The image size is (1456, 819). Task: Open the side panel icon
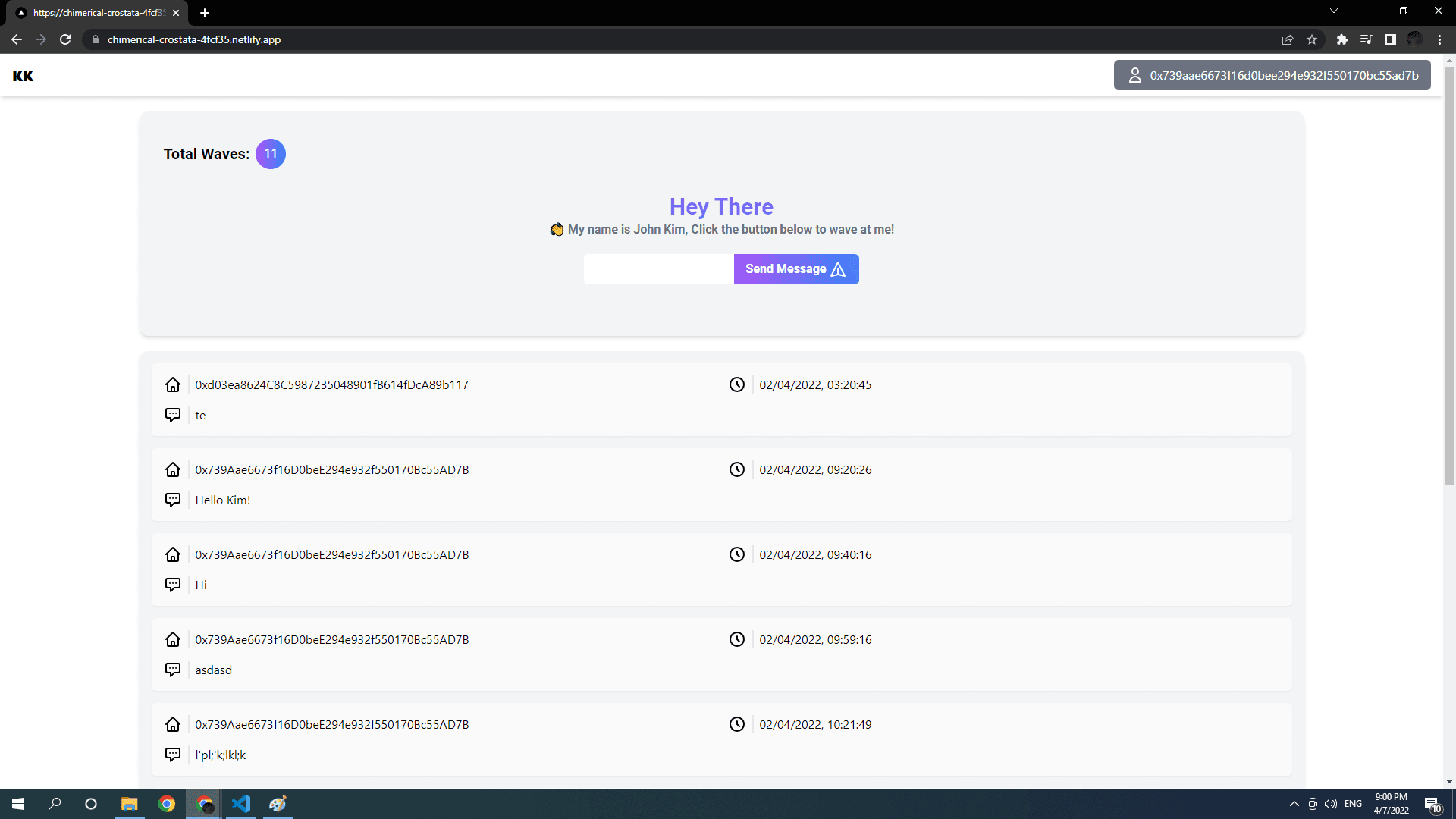pos(1390,39)
